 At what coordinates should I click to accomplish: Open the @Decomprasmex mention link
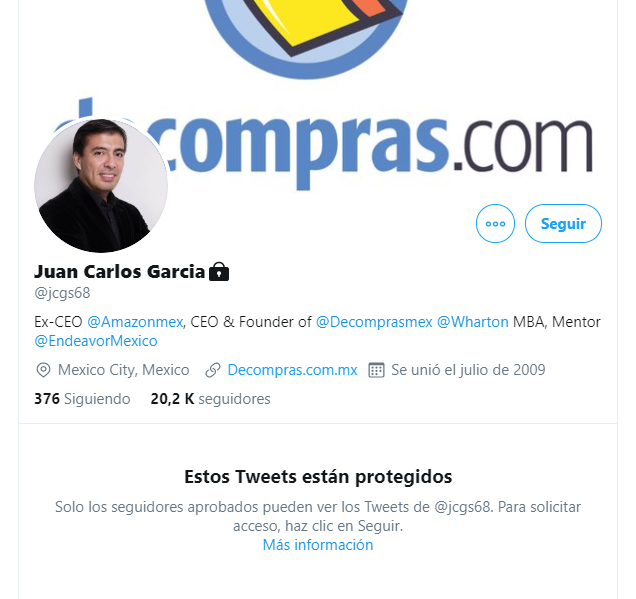tap(374, 322)
